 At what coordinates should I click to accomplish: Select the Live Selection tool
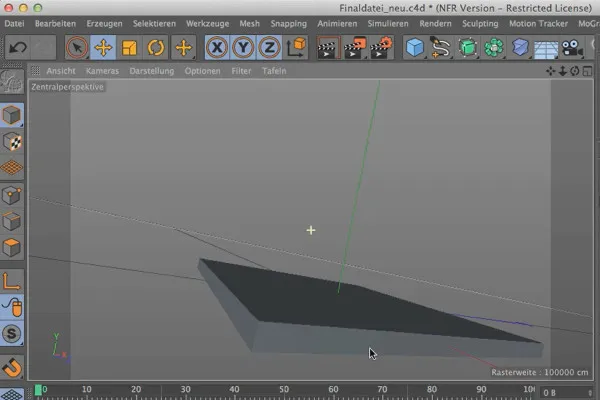[77, 47]
